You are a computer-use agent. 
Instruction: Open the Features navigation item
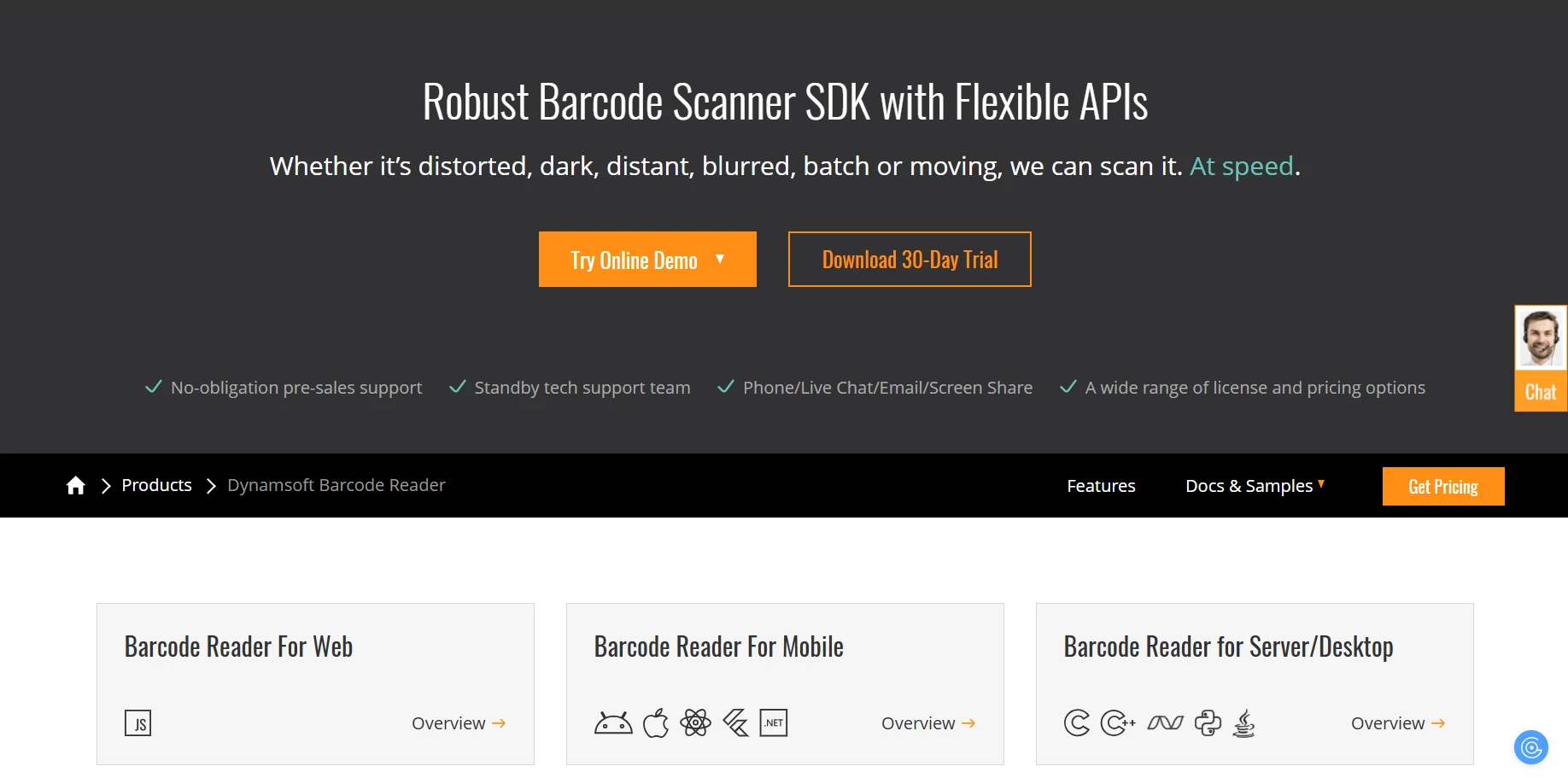click(x=1101, y=486)
